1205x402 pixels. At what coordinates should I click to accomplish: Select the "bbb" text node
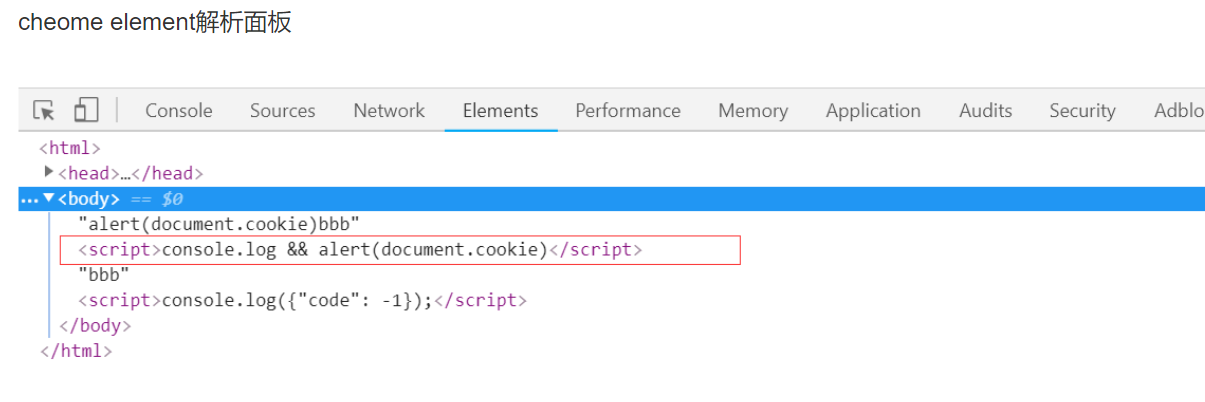(x=104, y=275)
